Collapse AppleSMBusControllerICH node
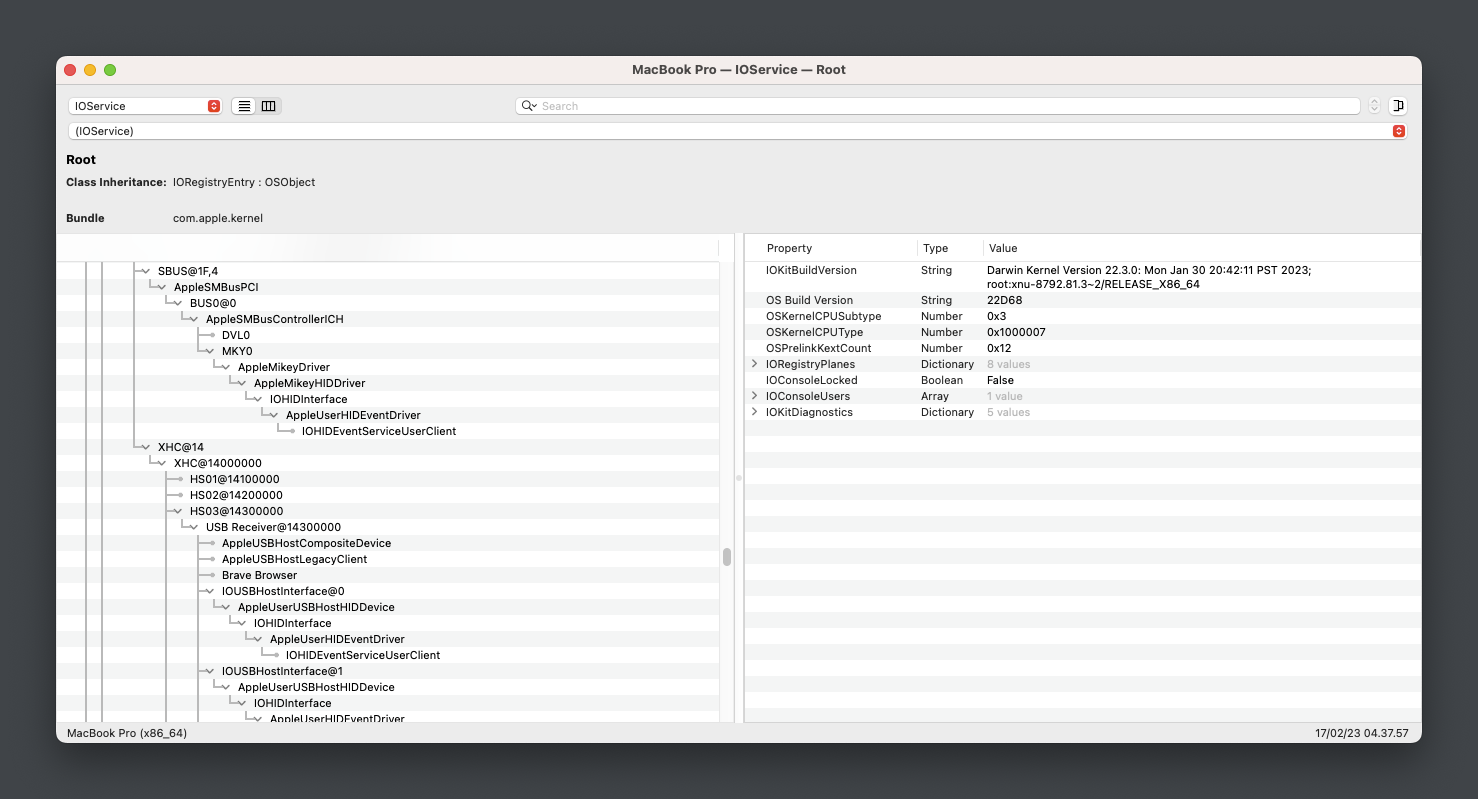This screenshot has height=799, width=1478. coord(194,319)
